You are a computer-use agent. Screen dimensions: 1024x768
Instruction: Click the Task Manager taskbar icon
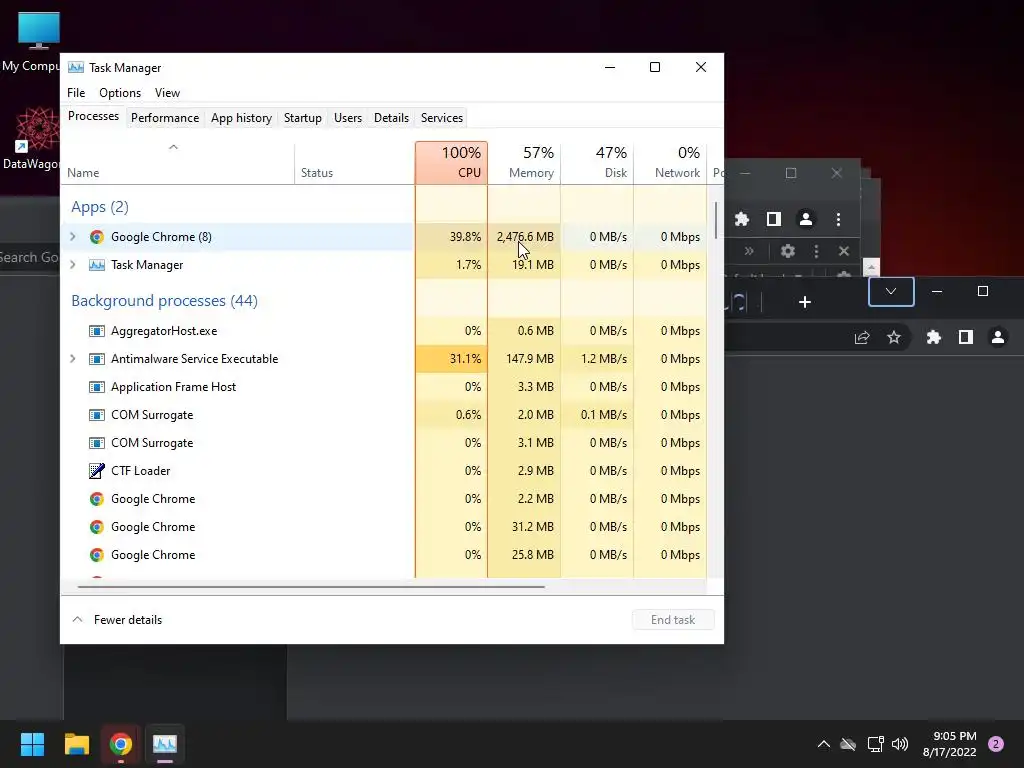[165, 744]
